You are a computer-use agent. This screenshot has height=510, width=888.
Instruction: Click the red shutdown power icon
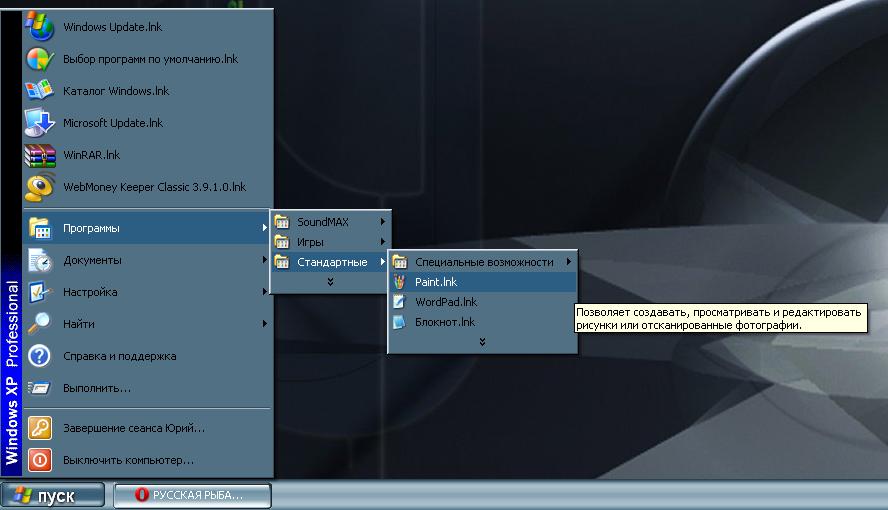pyautogui.click(x=40, y=460)
